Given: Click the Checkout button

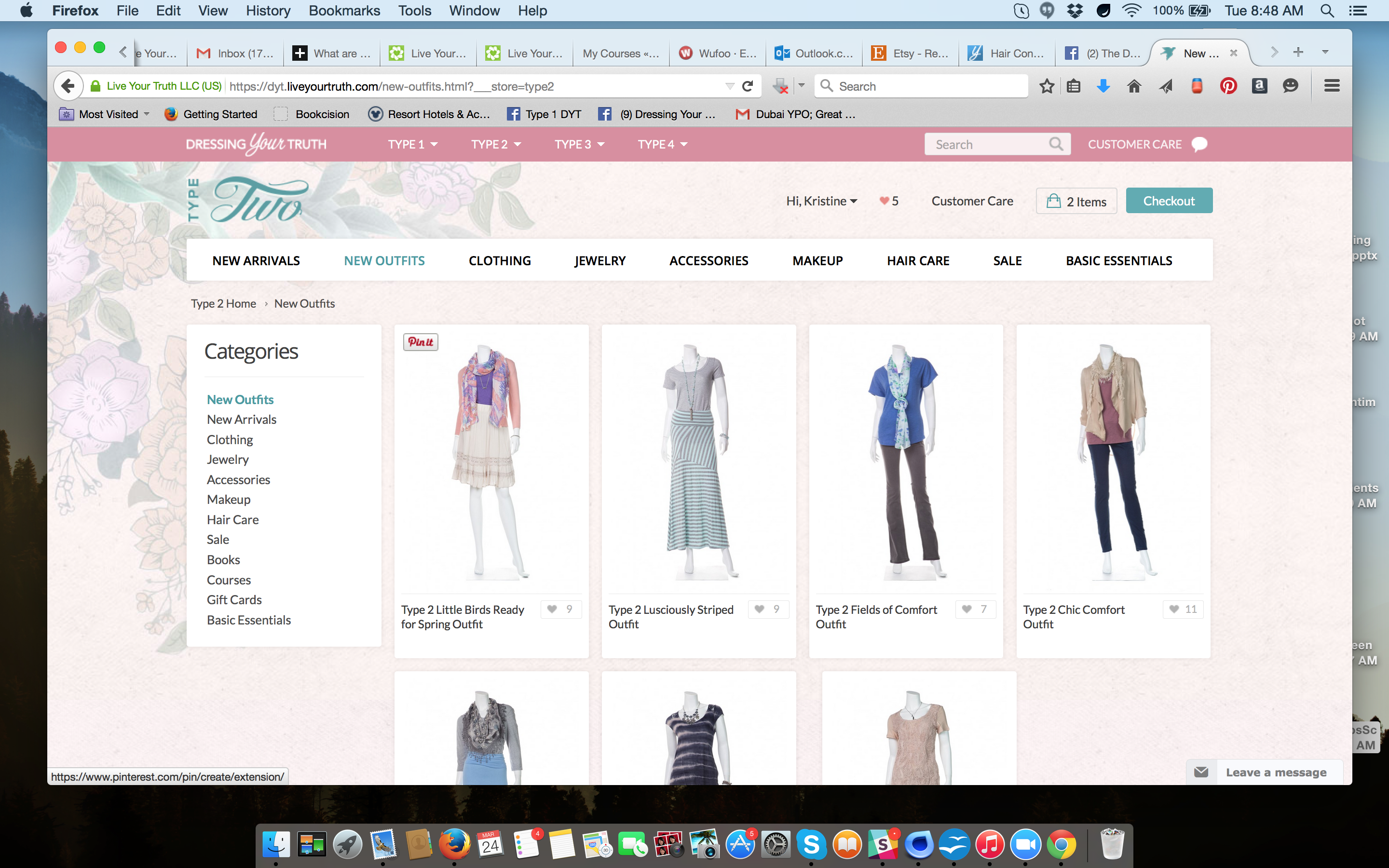Looking at the screenshot, I should [x=1169, y=200].
